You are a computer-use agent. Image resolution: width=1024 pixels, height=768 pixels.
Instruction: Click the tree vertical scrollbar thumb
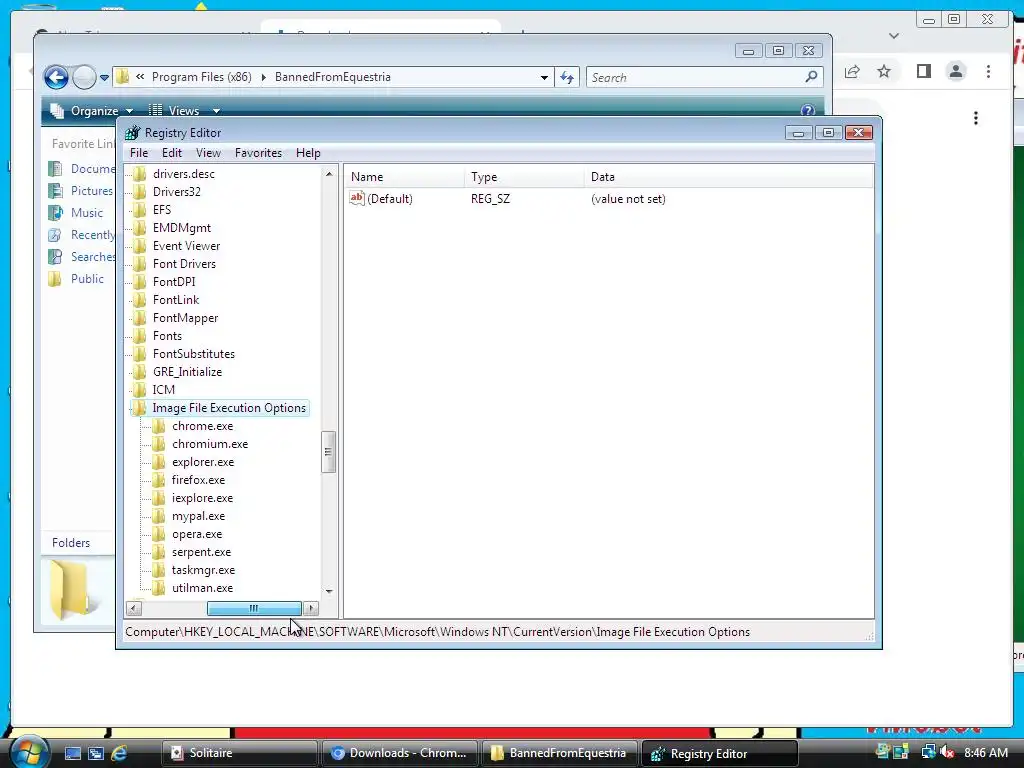coord(328,451)
